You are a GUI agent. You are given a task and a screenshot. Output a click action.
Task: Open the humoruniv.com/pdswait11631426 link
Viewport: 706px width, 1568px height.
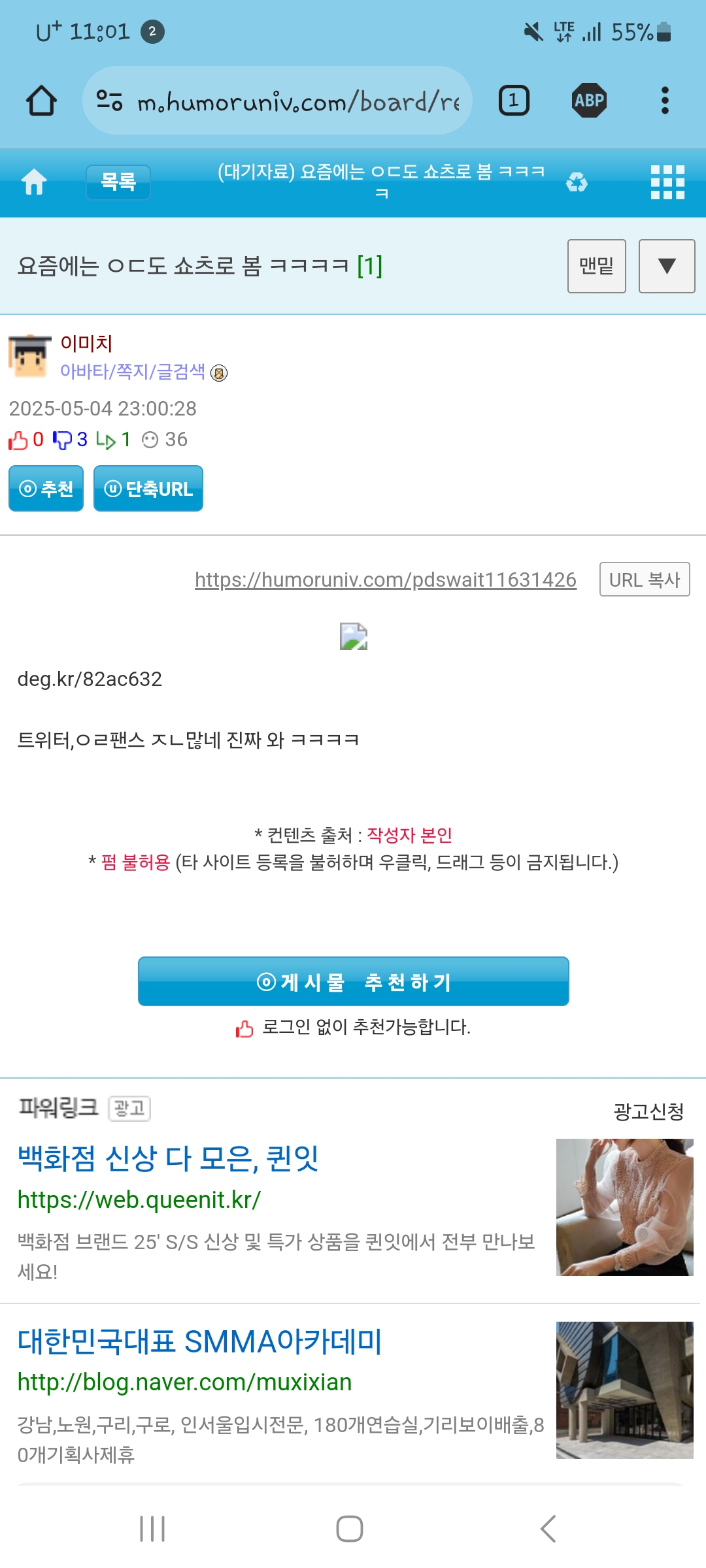coord(386,580)
